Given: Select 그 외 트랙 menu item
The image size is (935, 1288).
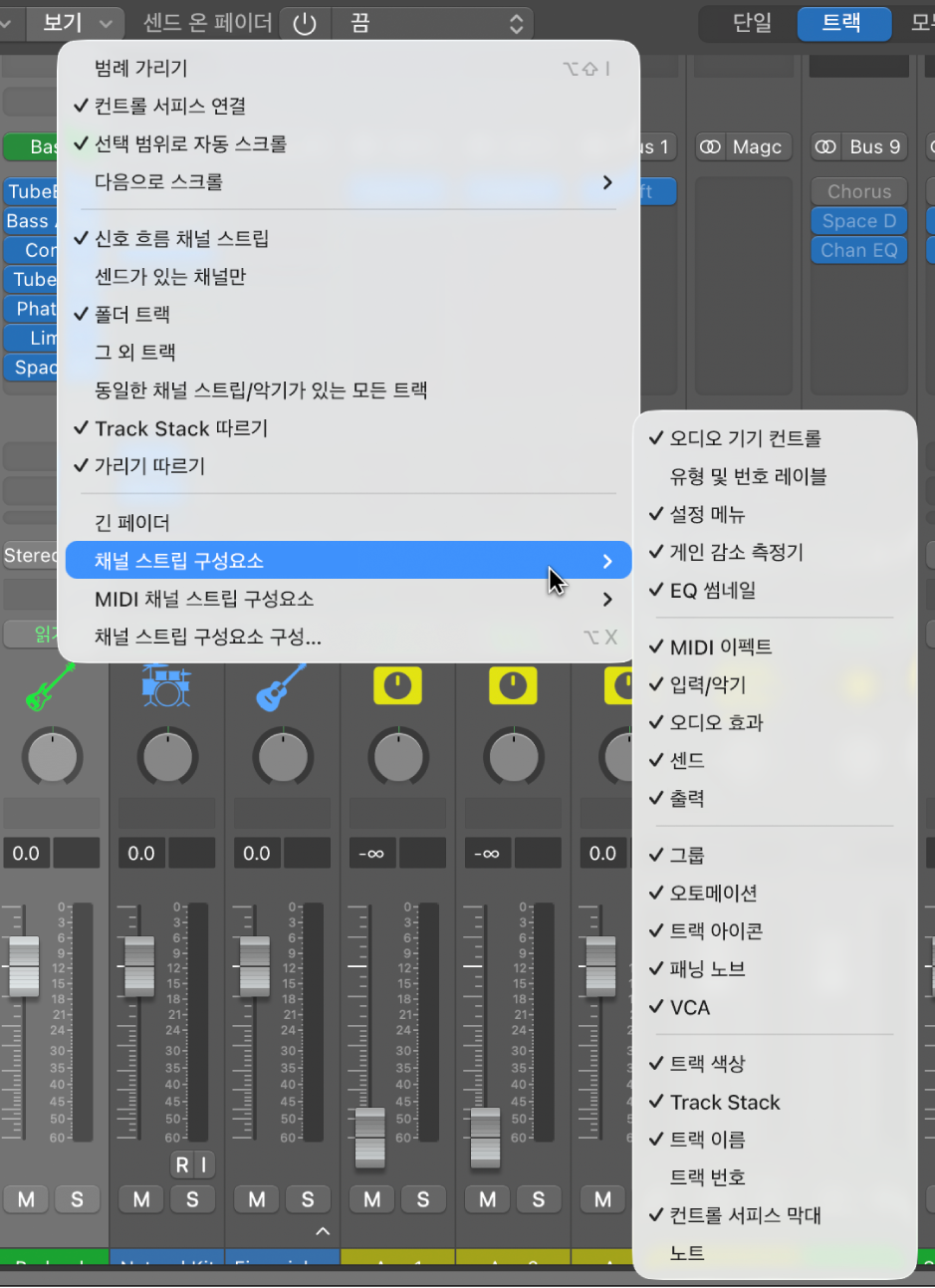Looking at the screenshot, I should point(349,352).
